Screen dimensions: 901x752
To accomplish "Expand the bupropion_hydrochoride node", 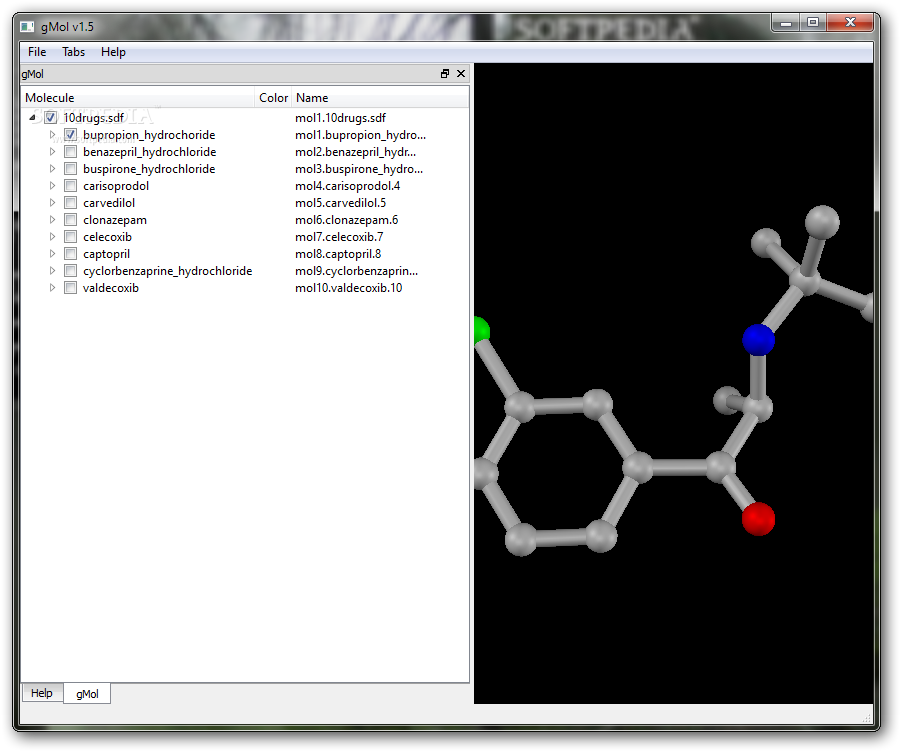I will point(52,134).
